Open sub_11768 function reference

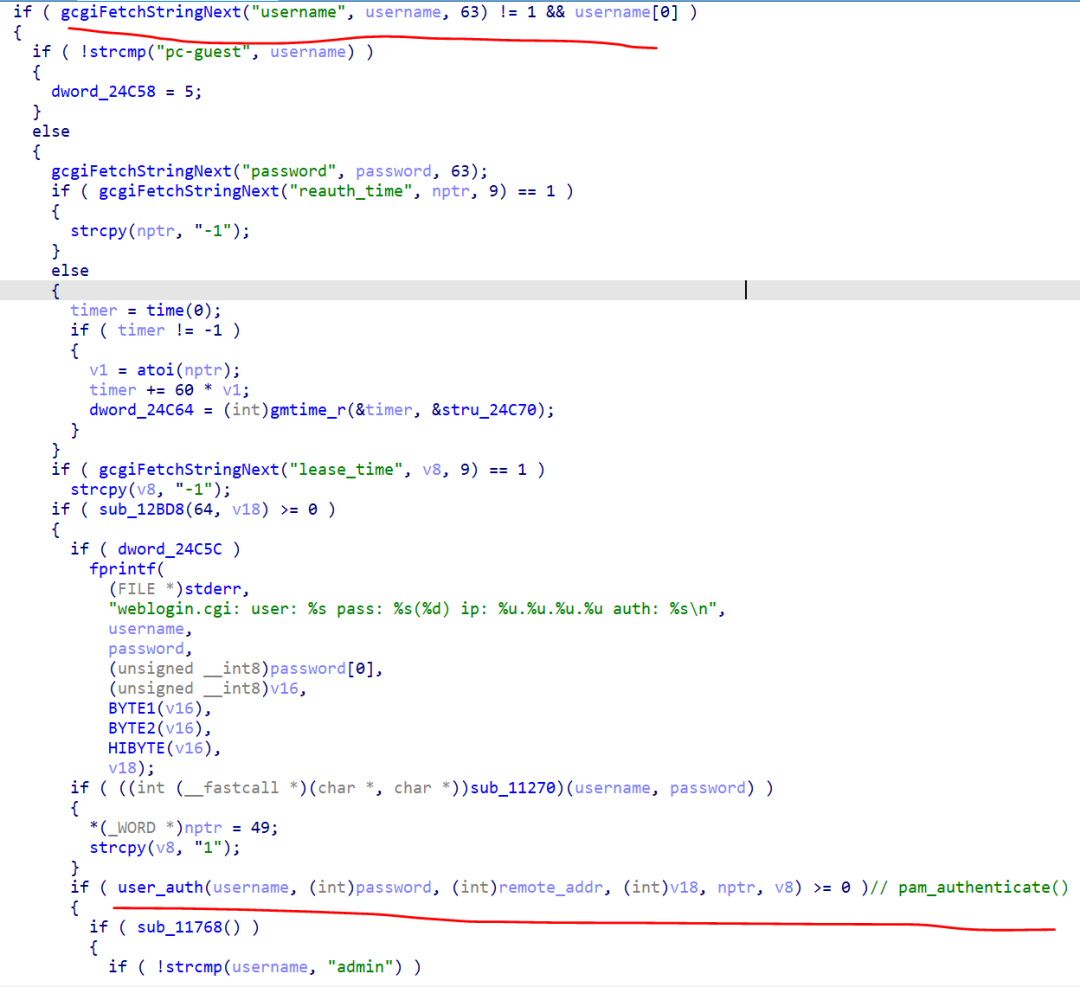tap(179, 927)
